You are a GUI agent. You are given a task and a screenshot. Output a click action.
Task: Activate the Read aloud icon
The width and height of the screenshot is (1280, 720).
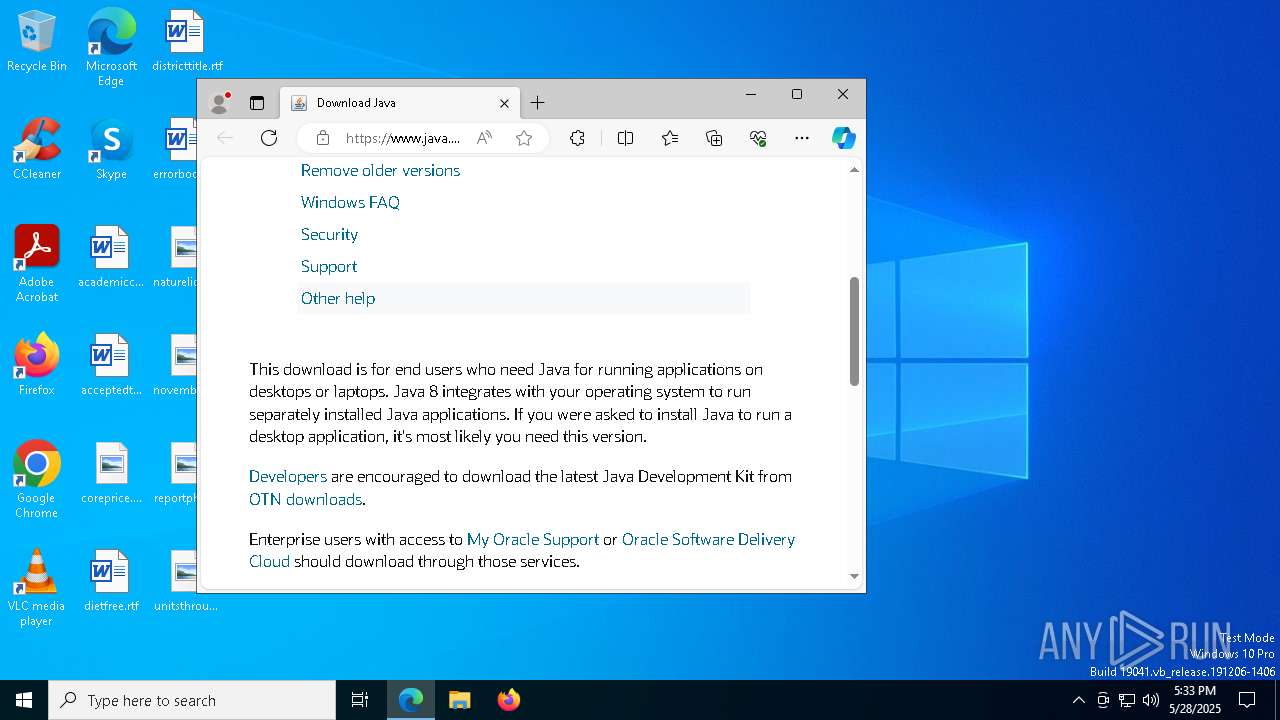coord(484,138)
